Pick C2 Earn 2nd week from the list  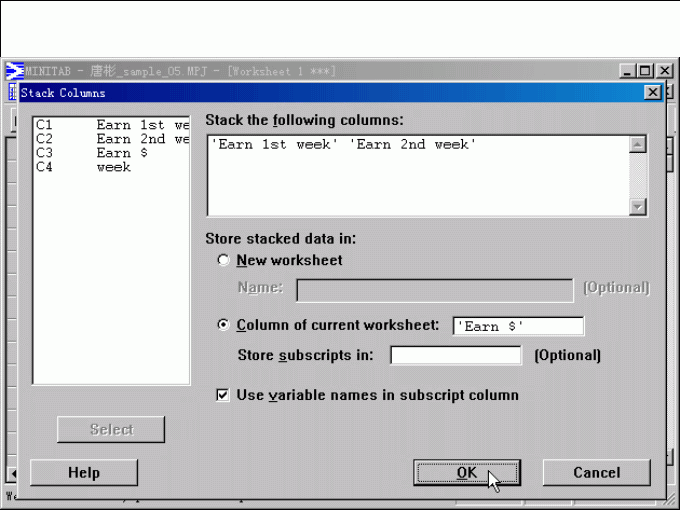coord(110,139)
